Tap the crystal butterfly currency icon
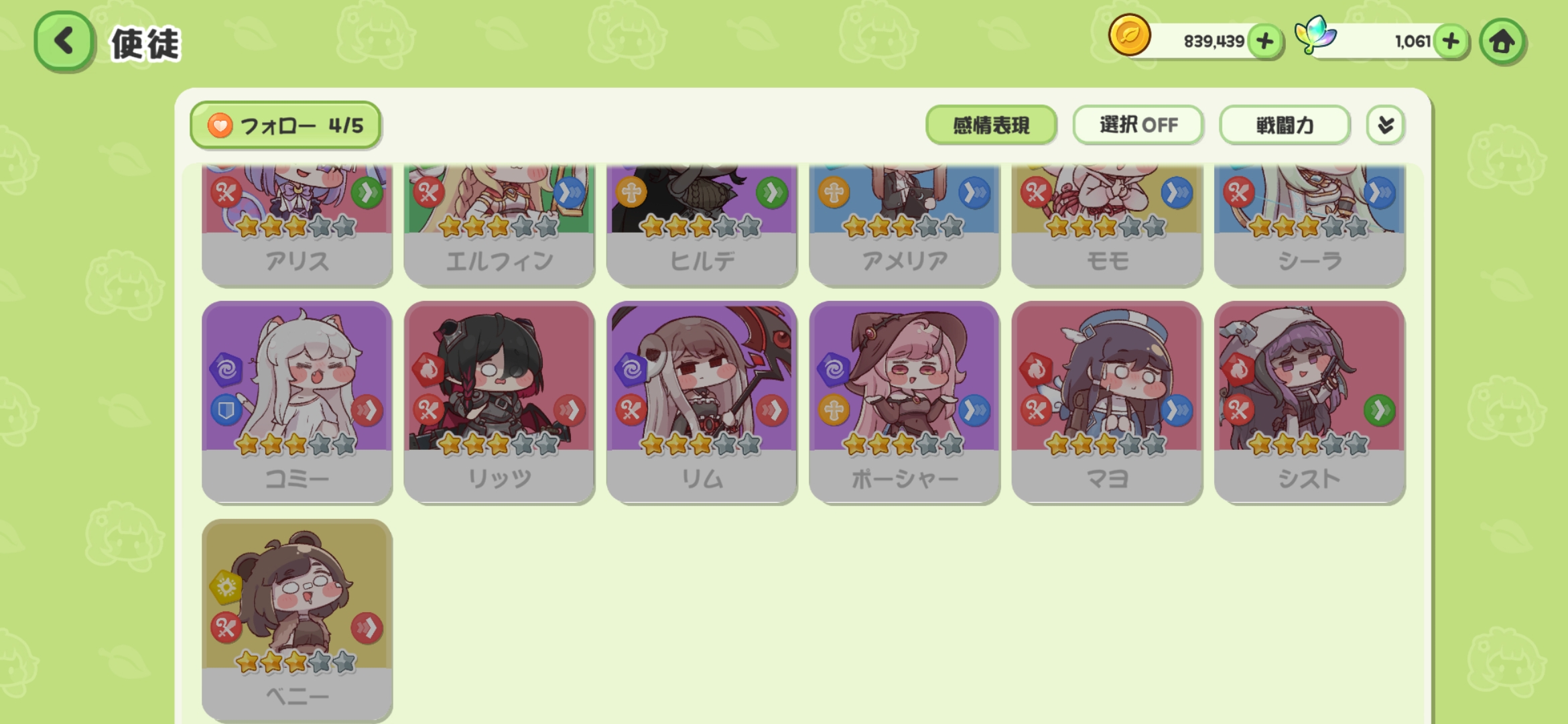The width and height of the screenshot is (1568, 724). [1315, 35]
